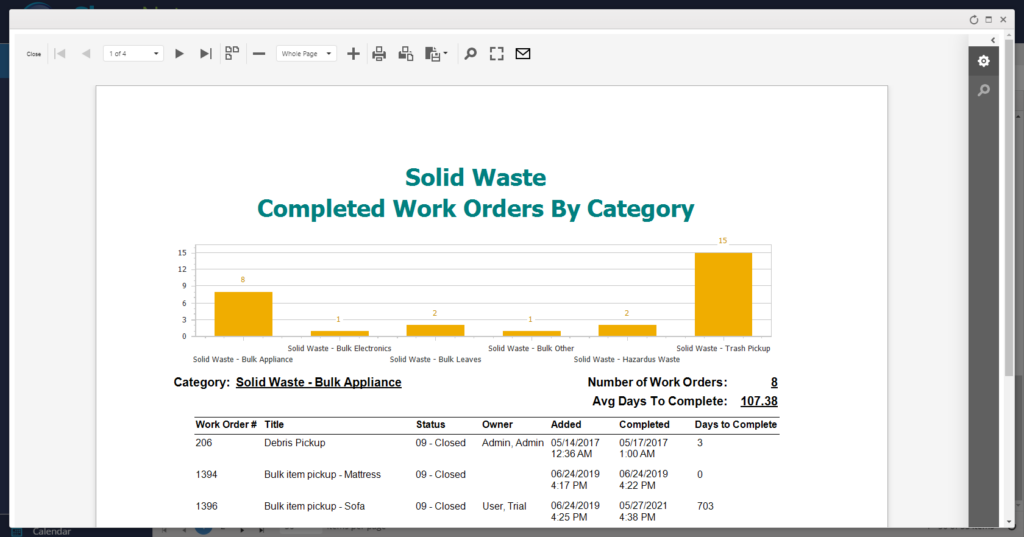
Task: Open the Whole Page zoom dropdown
Action: pos(306,54)
